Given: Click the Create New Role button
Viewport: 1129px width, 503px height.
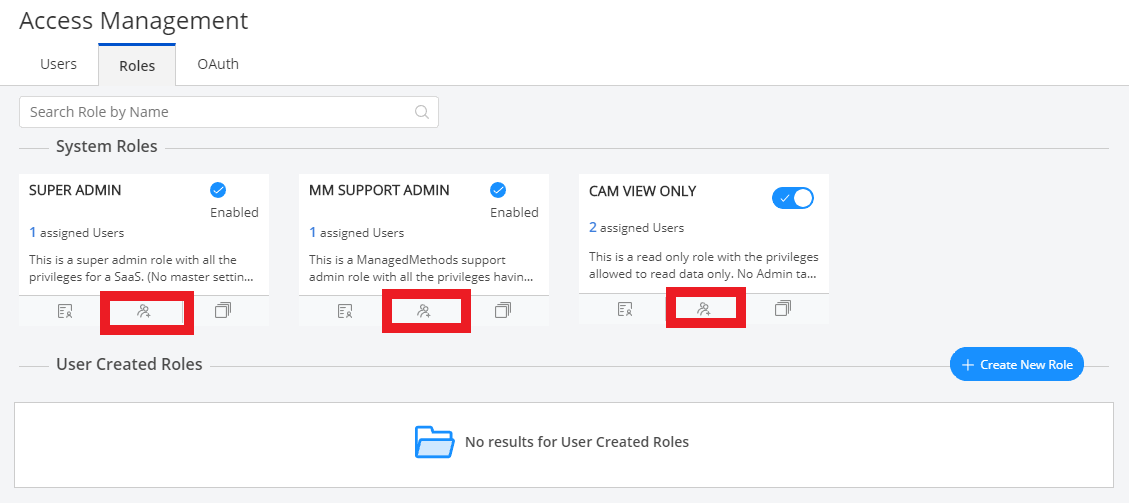Looking at the screenshot, I should pos(1017,365).
